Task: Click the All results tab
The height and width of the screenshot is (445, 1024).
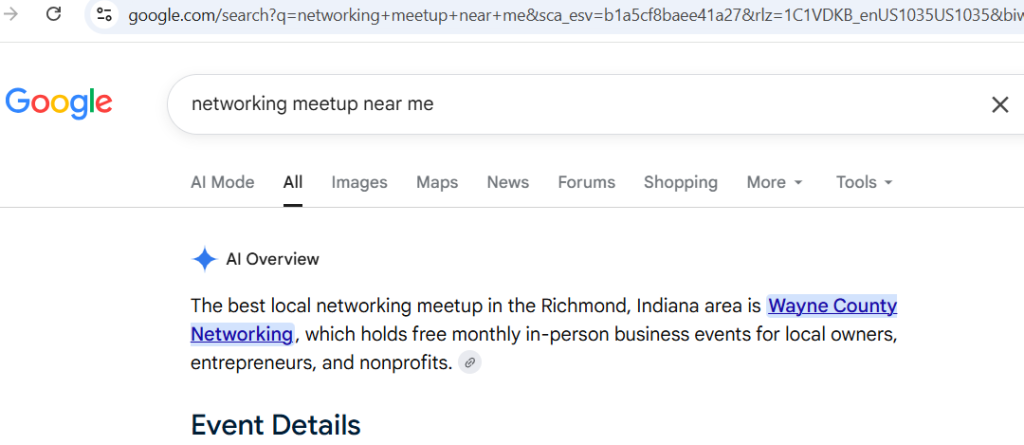Action: coord(293,182)
